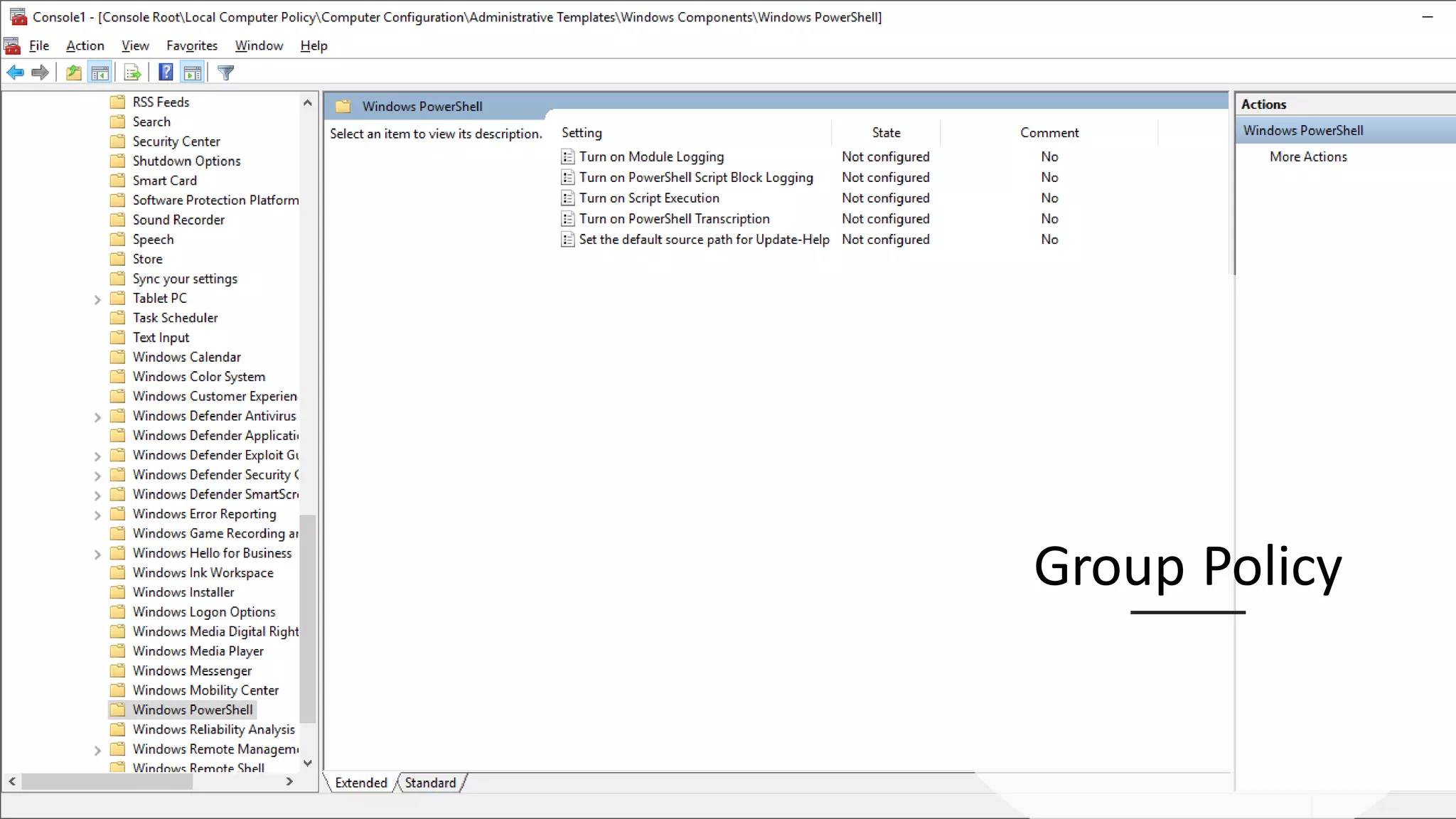Click the Windows Media Player folder icon

[118, 651]
